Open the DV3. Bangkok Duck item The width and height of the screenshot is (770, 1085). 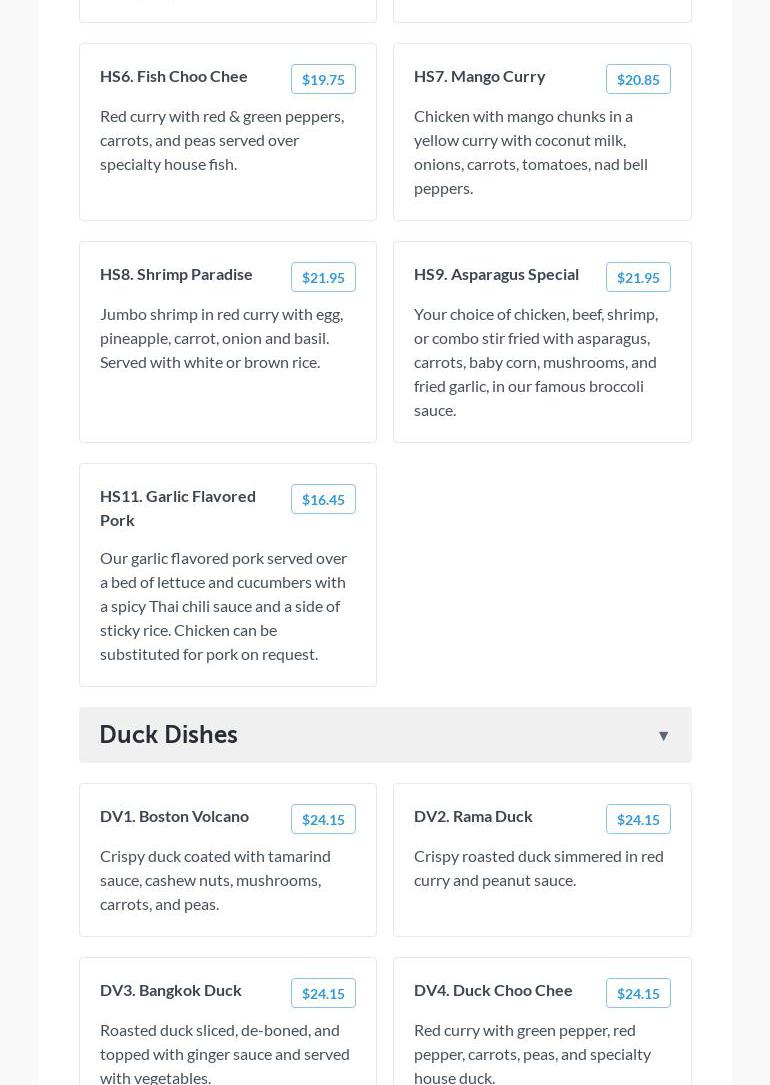(171, 990)
